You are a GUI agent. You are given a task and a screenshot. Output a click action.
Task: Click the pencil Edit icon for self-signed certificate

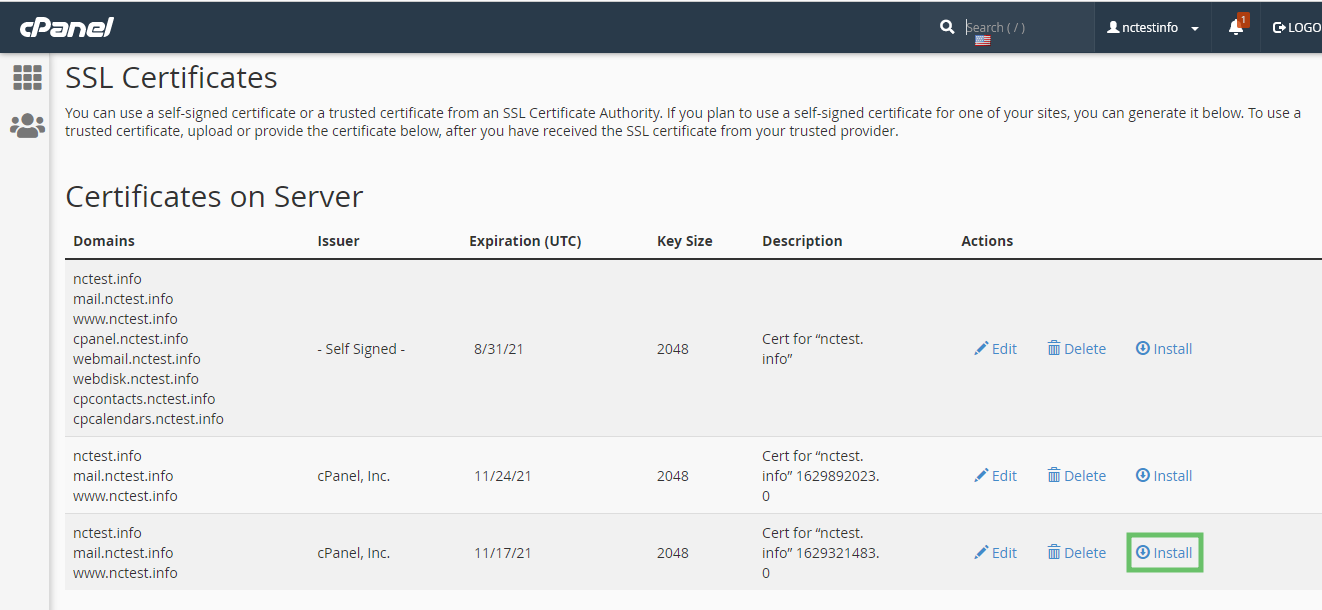pos(983,348)
